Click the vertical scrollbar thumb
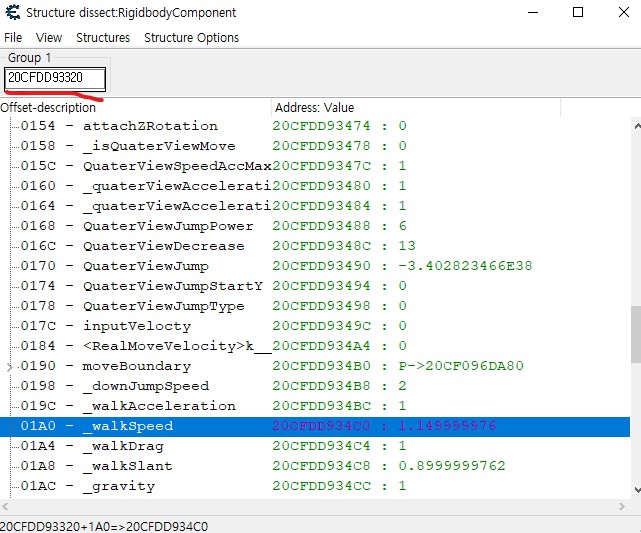Image resolution: width=641 pixels, height=533 pixels. click(x=634, y=335)
